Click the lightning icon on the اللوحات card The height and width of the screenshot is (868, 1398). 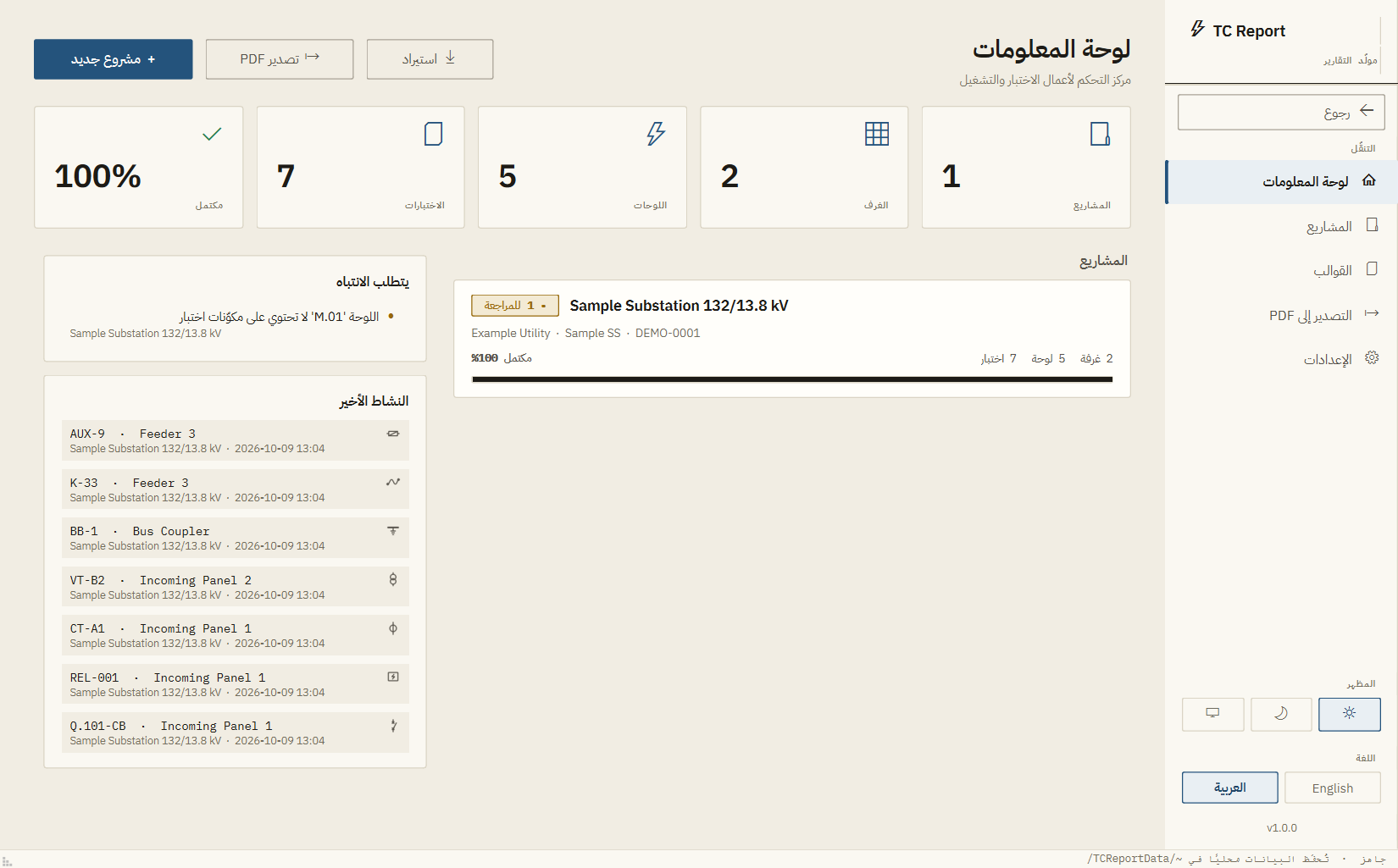(x=656, y=134)
